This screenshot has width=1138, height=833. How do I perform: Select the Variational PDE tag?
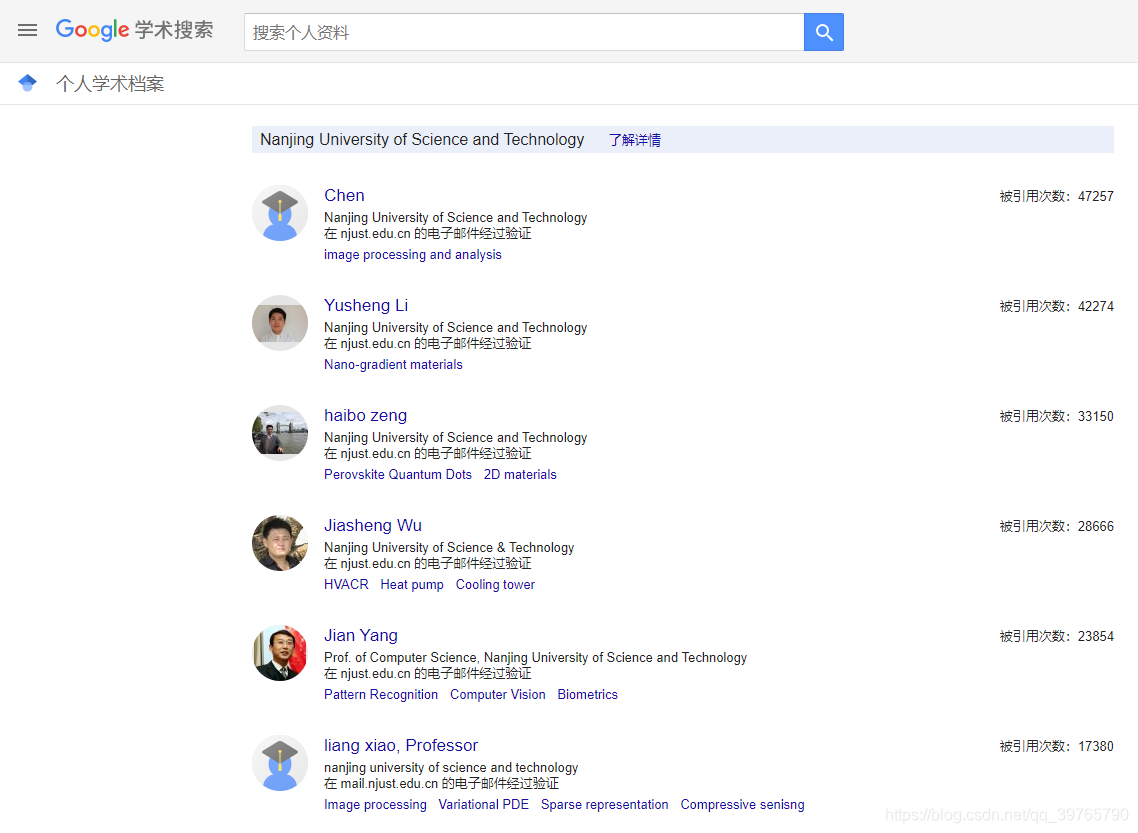(x=483, y=804)
